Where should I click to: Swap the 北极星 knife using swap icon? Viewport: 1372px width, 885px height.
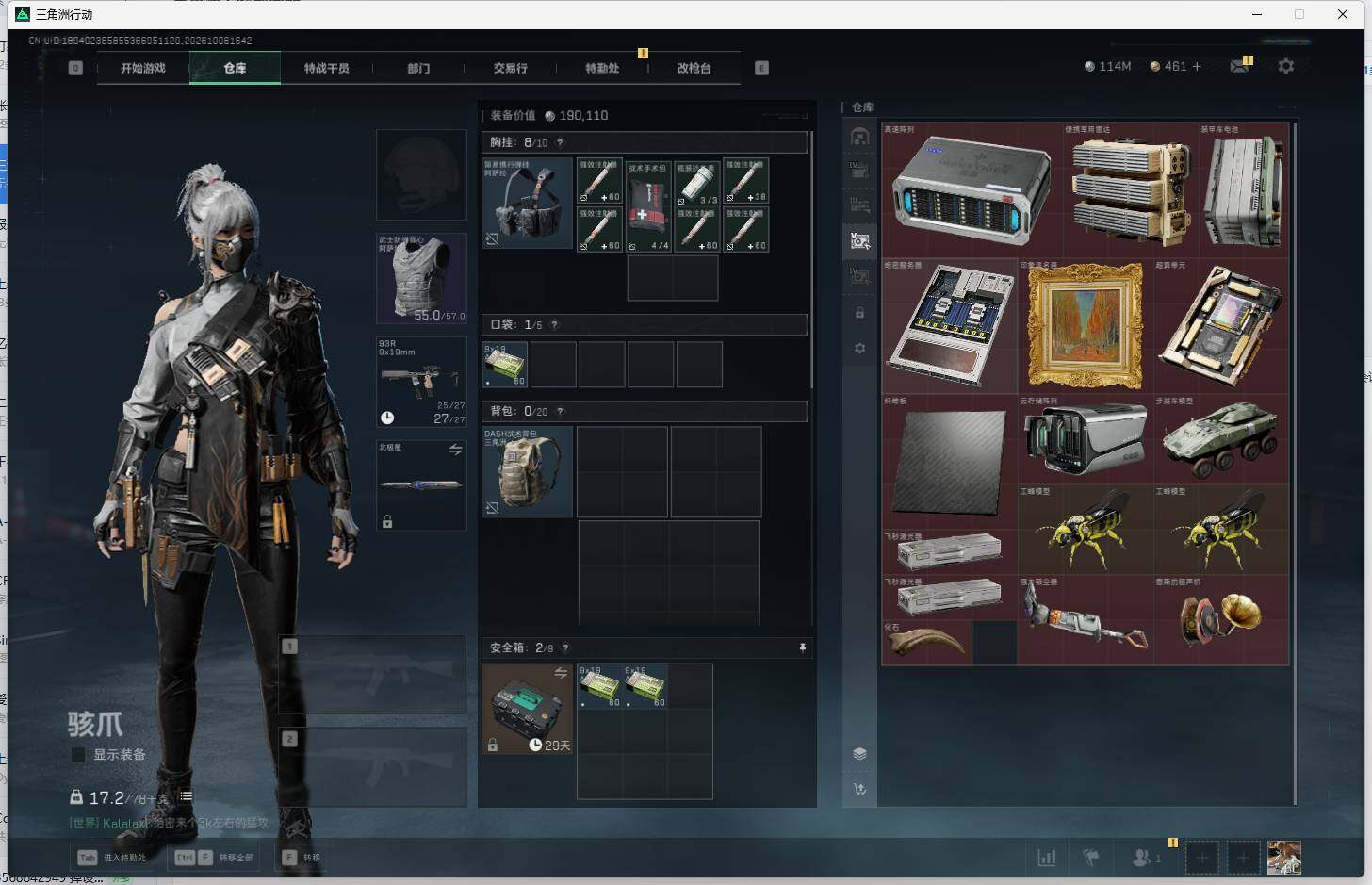click(455, 450)
